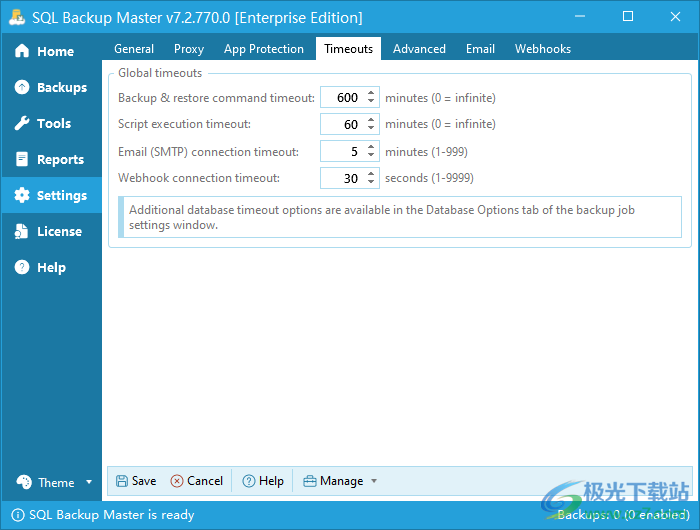This screenshot has height=530, width=700.
Task: Click the Manage button label
Action: [342, 481]
